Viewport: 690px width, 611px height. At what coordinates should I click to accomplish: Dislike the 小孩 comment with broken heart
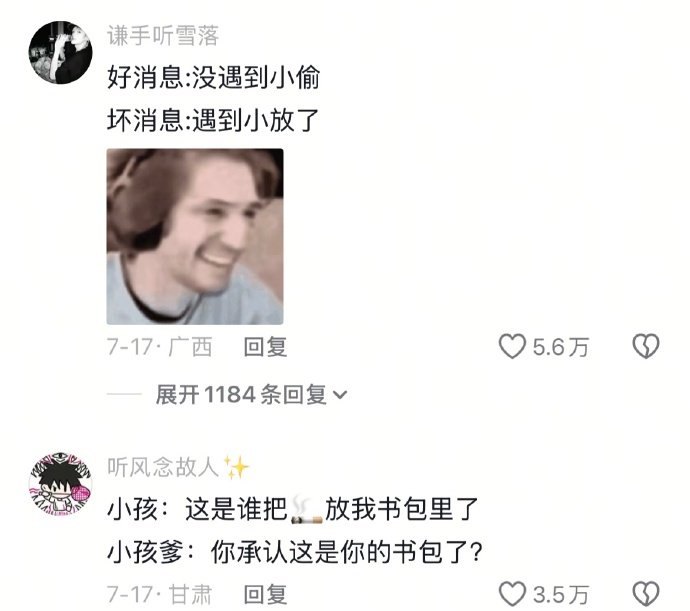[646, 594]
